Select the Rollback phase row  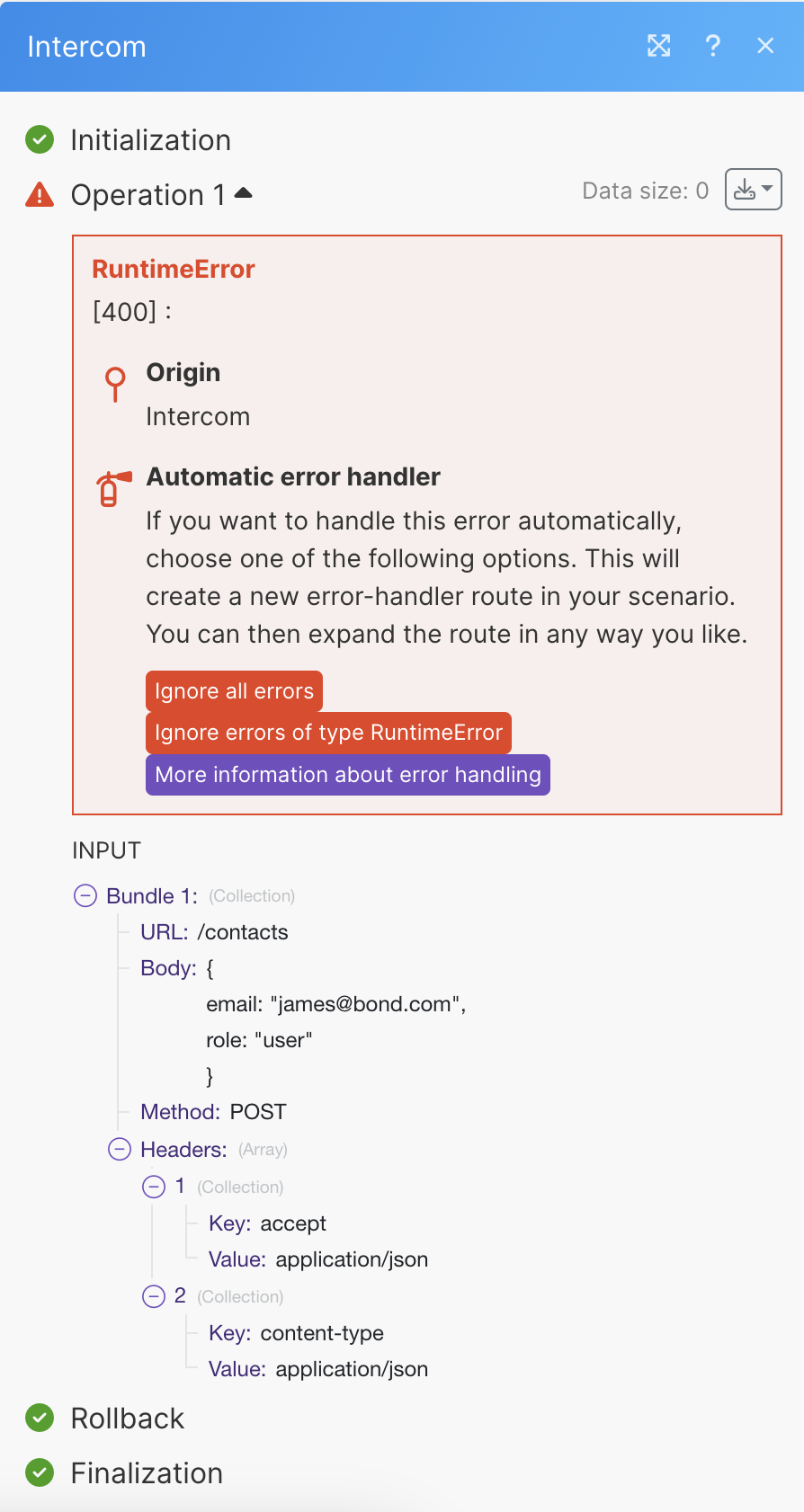point(128,1418)
